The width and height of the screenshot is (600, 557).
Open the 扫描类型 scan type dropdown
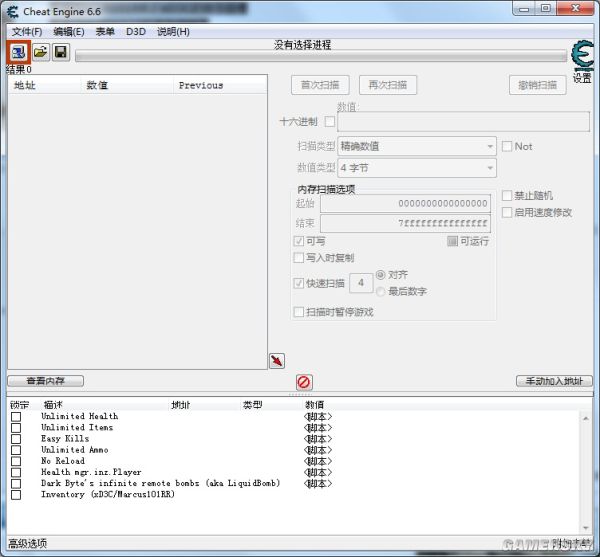tap(417, 146)
